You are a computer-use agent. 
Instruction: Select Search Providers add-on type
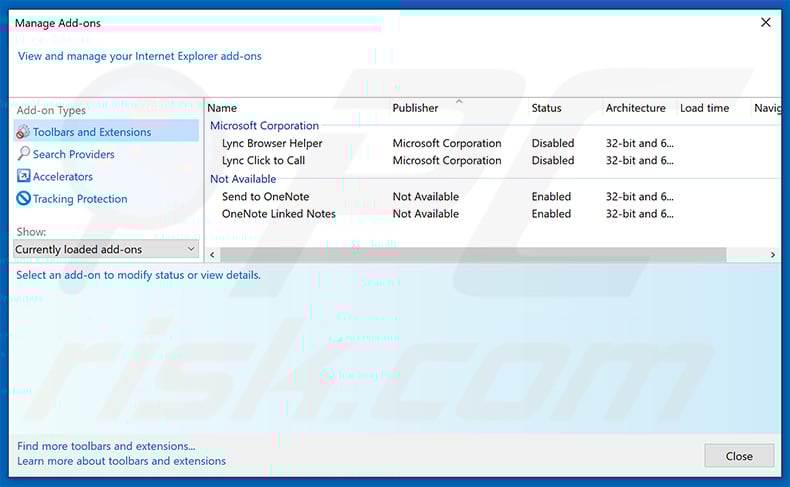[x=74, y=154]
